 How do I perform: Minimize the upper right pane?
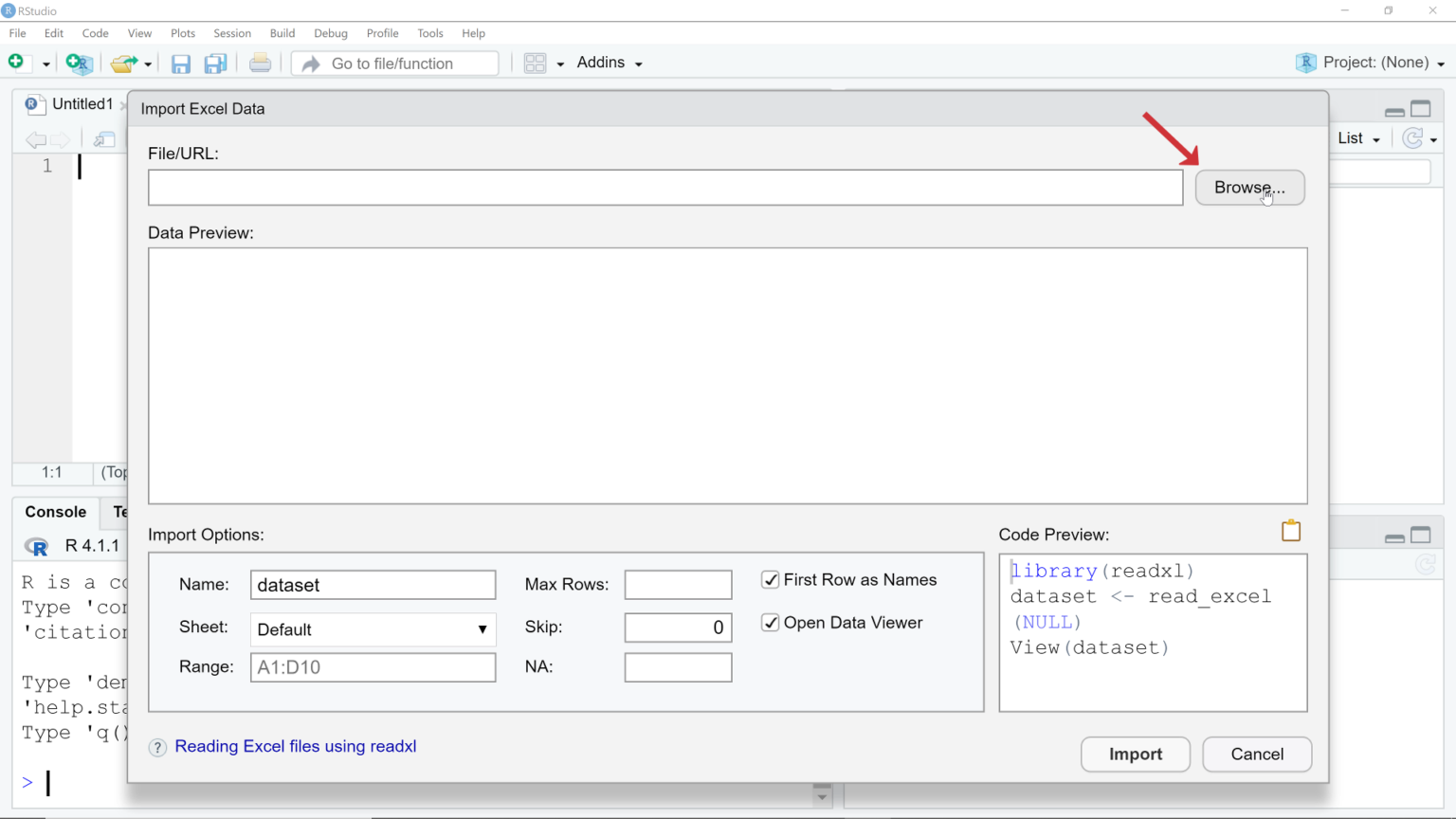[x=1394, y=111]
